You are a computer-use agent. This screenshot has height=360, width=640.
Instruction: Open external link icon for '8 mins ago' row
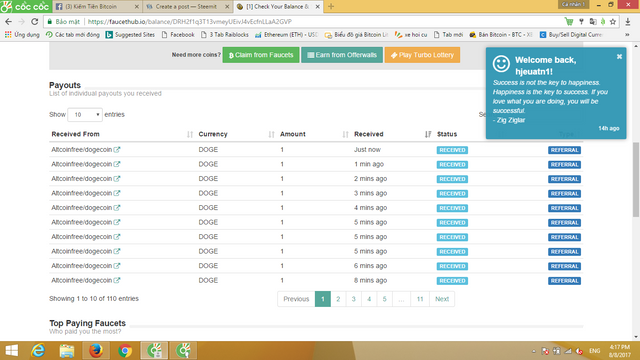(x=117, y=280)
